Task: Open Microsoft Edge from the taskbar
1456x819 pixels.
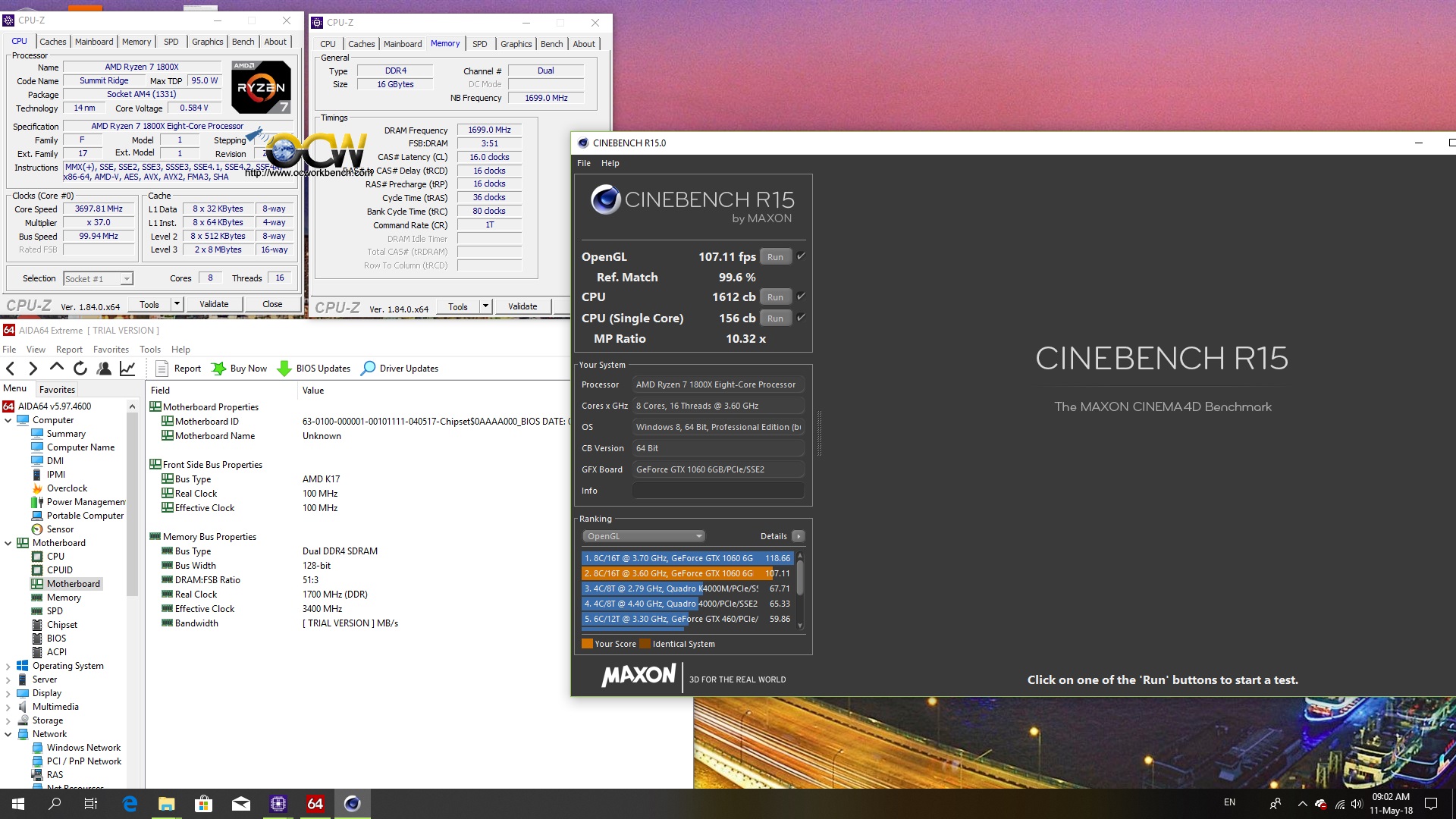Action: 130,804
